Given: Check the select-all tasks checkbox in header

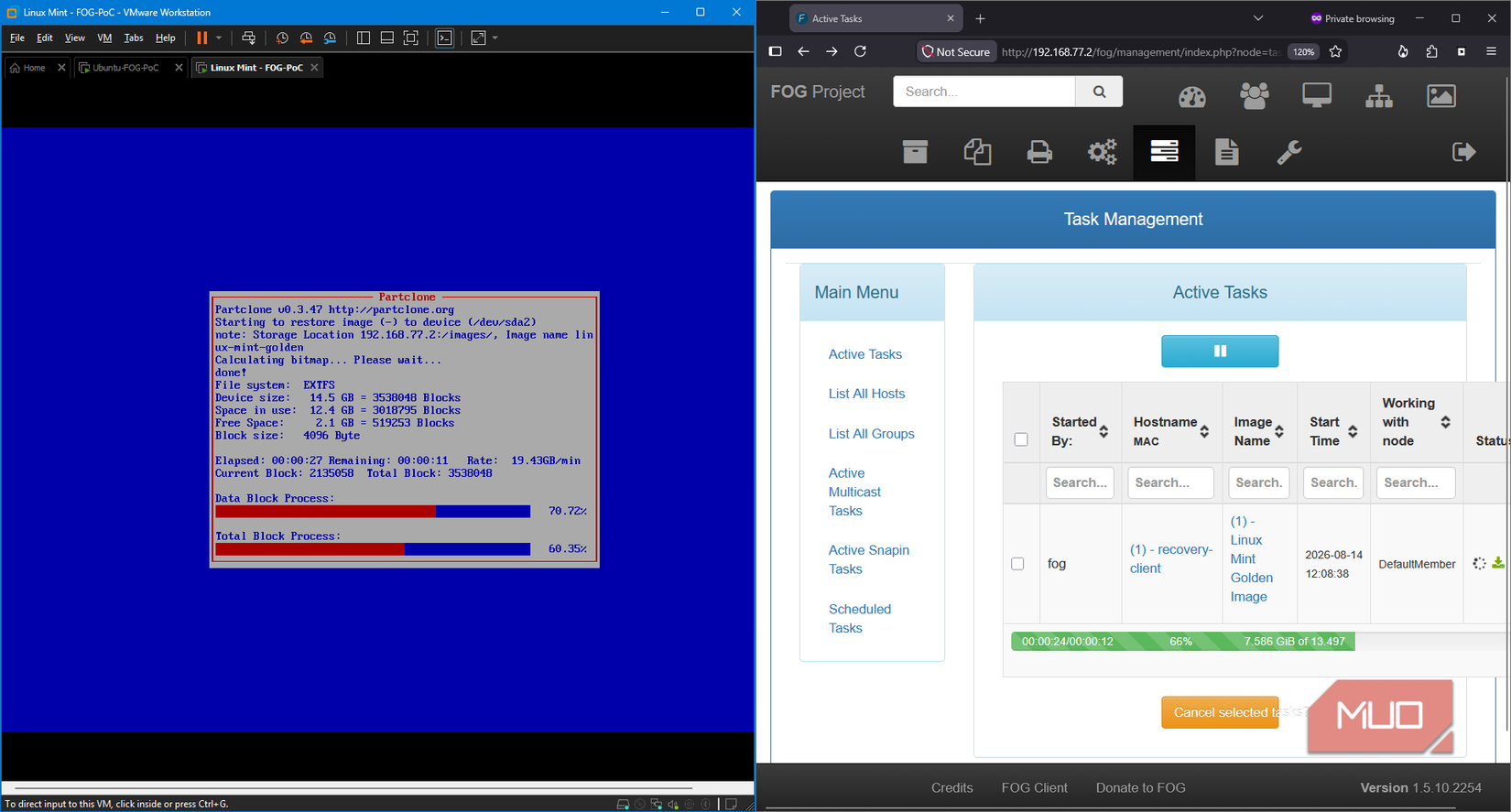Looking at the screenshot, I should 1021,439.
